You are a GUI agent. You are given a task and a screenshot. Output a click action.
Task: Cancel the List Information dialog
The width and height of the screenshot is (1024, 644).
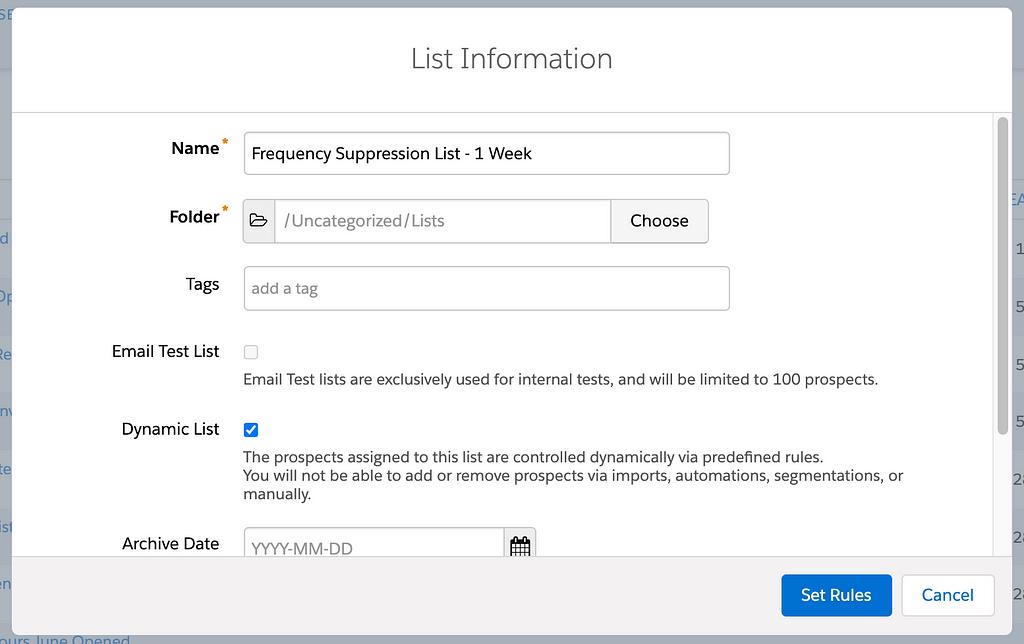(947, 595)
